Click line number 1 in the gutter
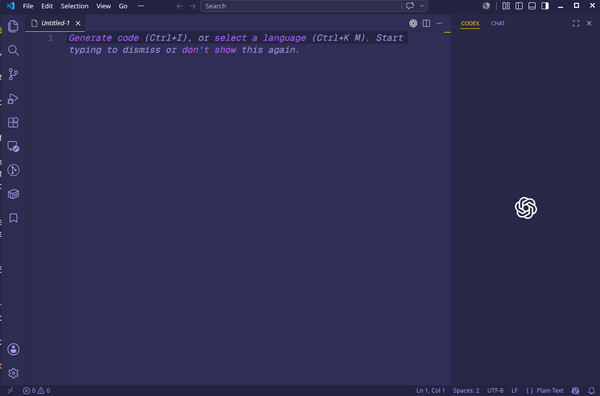 click(51, 38)
